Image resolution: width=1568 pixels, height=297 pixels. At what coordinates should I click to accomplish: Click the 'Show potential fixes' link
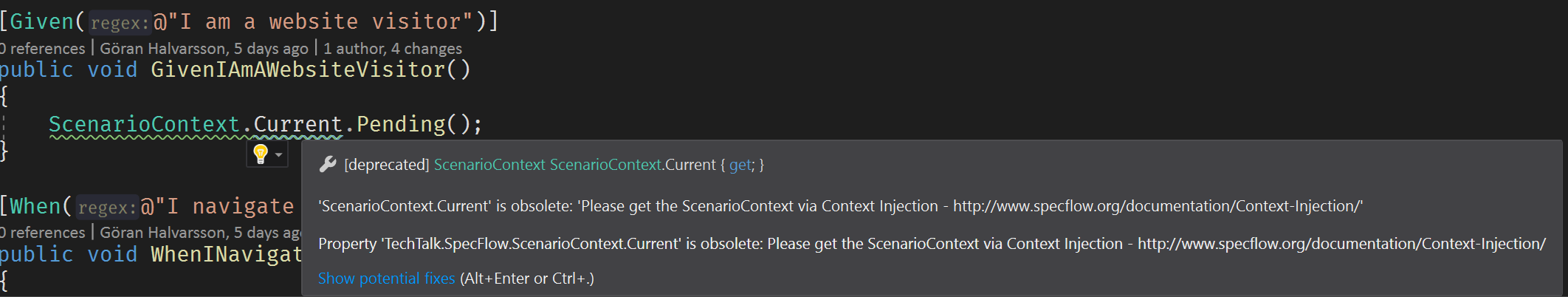point(386,279)
